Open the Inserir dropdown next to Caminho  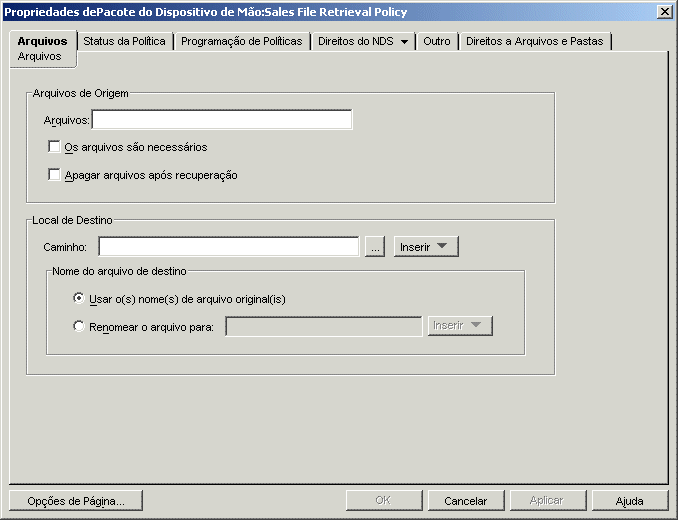[426, 247]
